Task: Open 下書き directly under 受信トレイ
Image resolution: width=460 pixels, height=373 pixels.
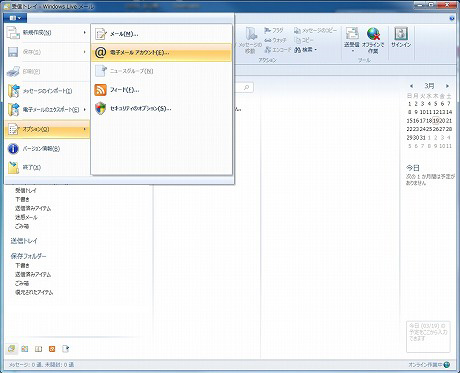Action: tap(22, 199)
